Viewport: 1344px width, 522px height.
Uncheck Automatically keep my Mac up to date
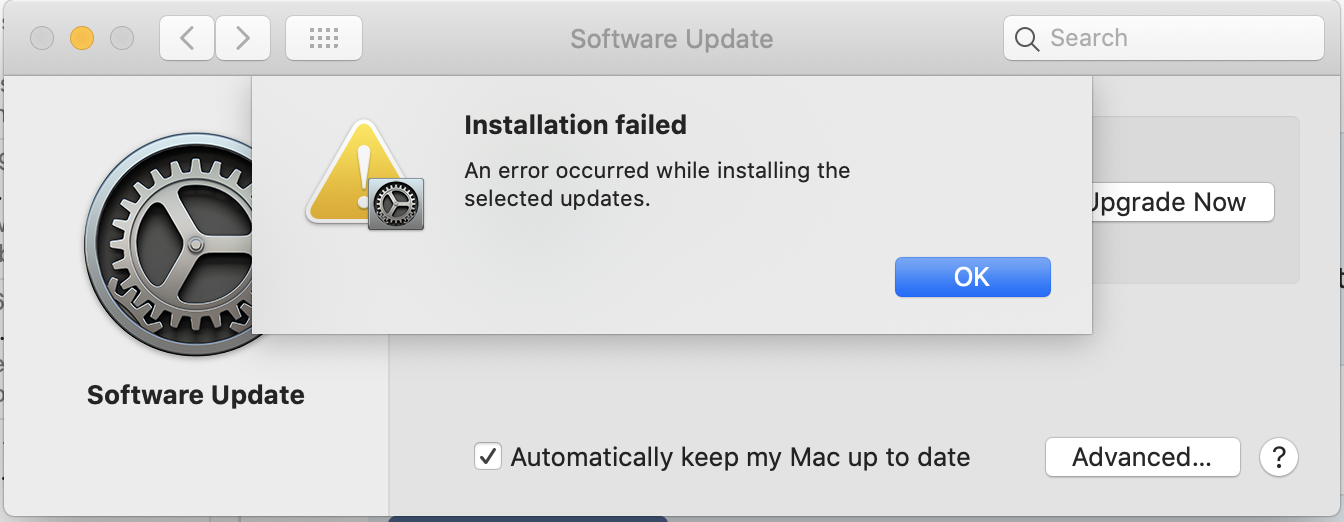click(x=488, y=458)
